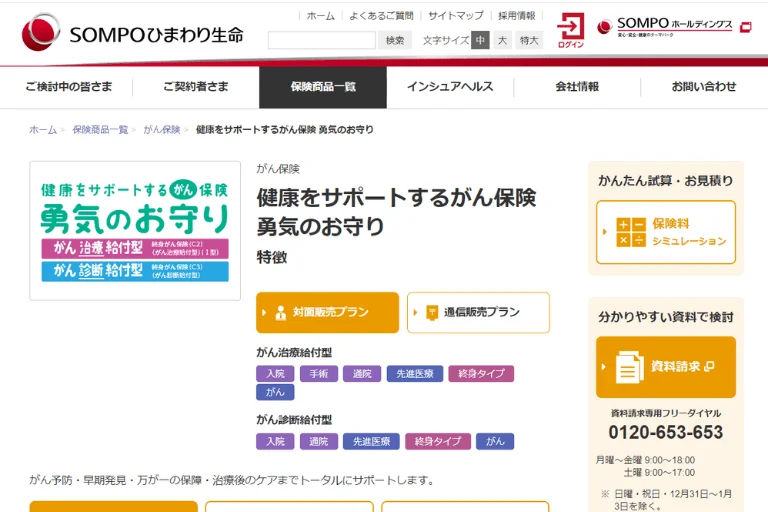Viewport: 768px width, 512px height.
Task: Click the 検索 search button
Action: point(395,40)
